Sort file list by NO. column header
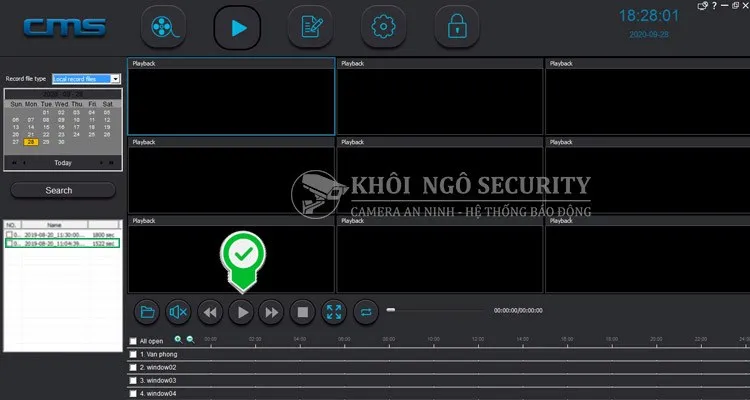The image size is (750, 400). (11, 225)
